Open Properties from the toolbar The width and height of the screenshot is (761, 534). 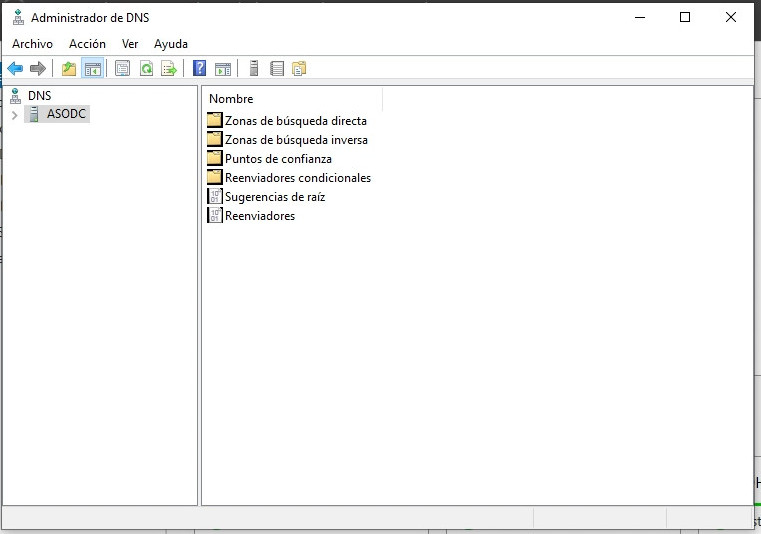point(123,69)
